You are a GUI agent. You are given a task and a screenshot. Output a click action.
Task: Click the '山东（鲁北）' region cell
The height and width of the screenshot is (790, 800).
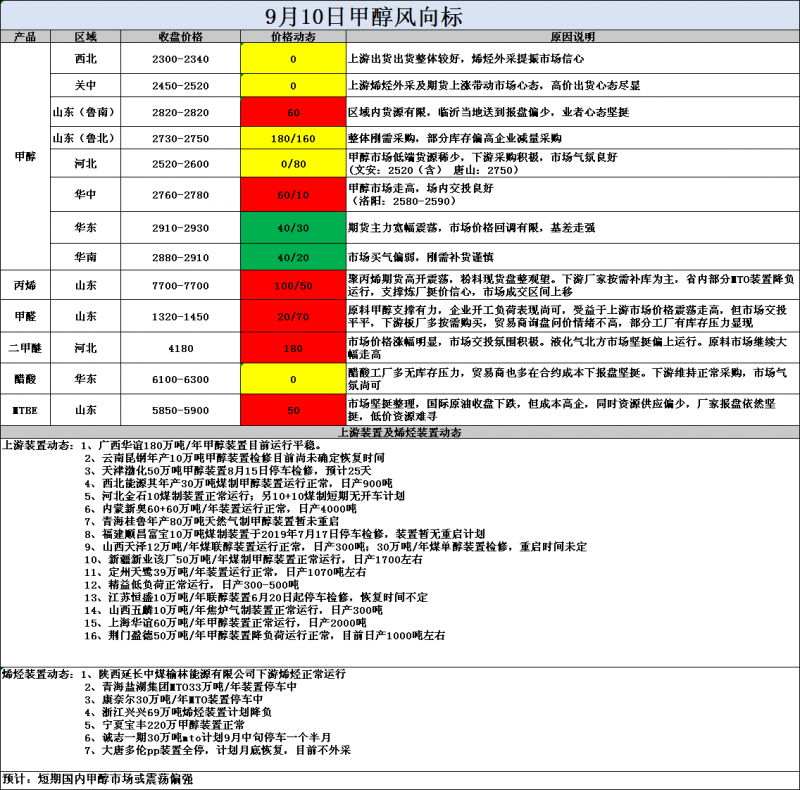tap(85, 138)
